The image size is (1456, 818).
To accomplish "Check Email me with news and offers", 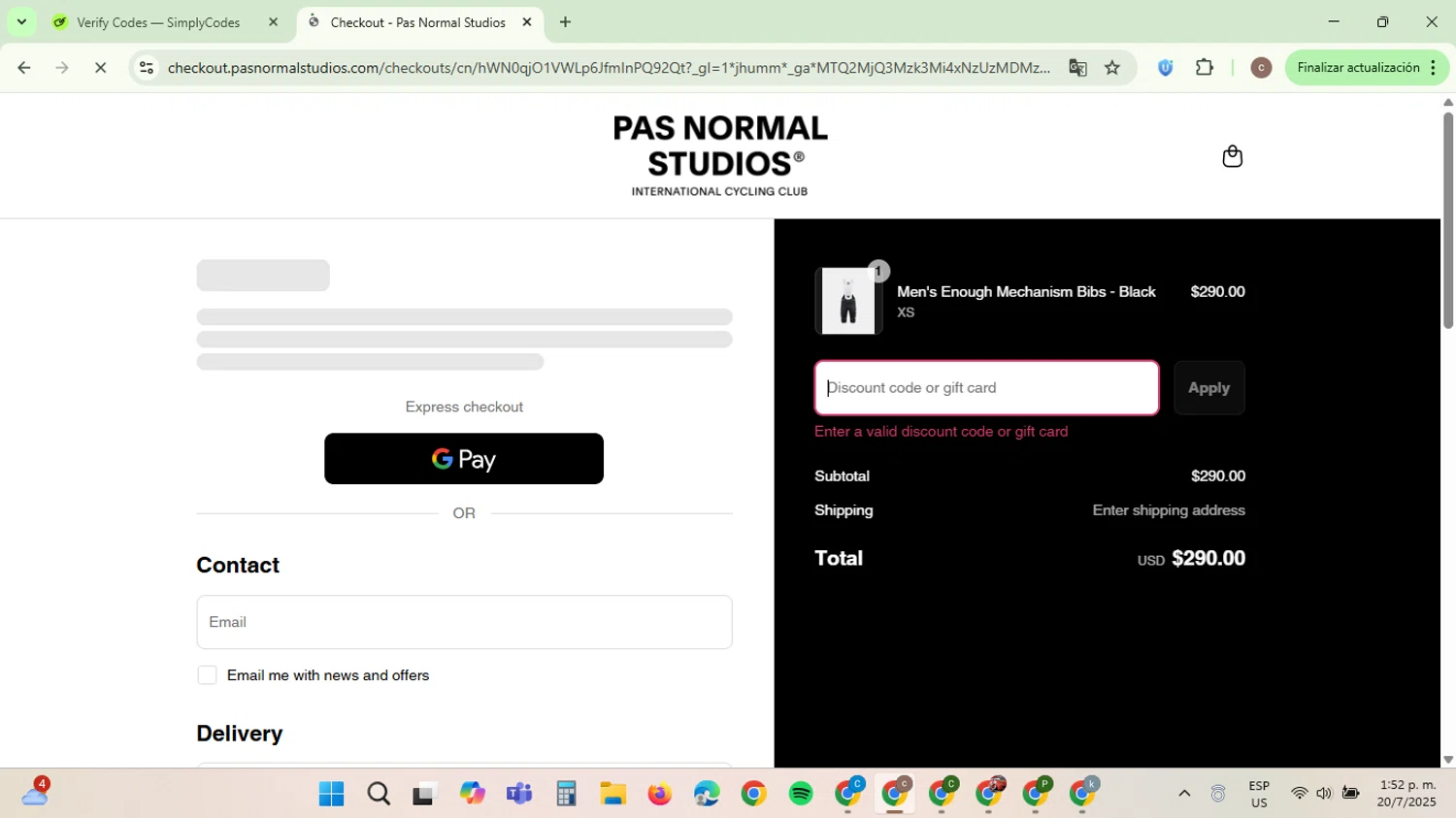I will pyautogui.click(x=207, y=675).
